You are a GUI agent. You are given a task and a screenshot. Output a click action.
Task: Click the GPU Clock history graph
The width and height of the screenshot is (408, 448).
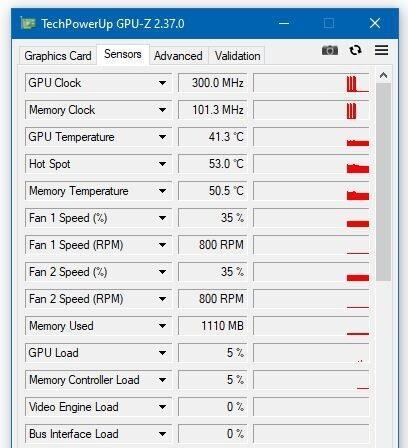click(311, 83)
